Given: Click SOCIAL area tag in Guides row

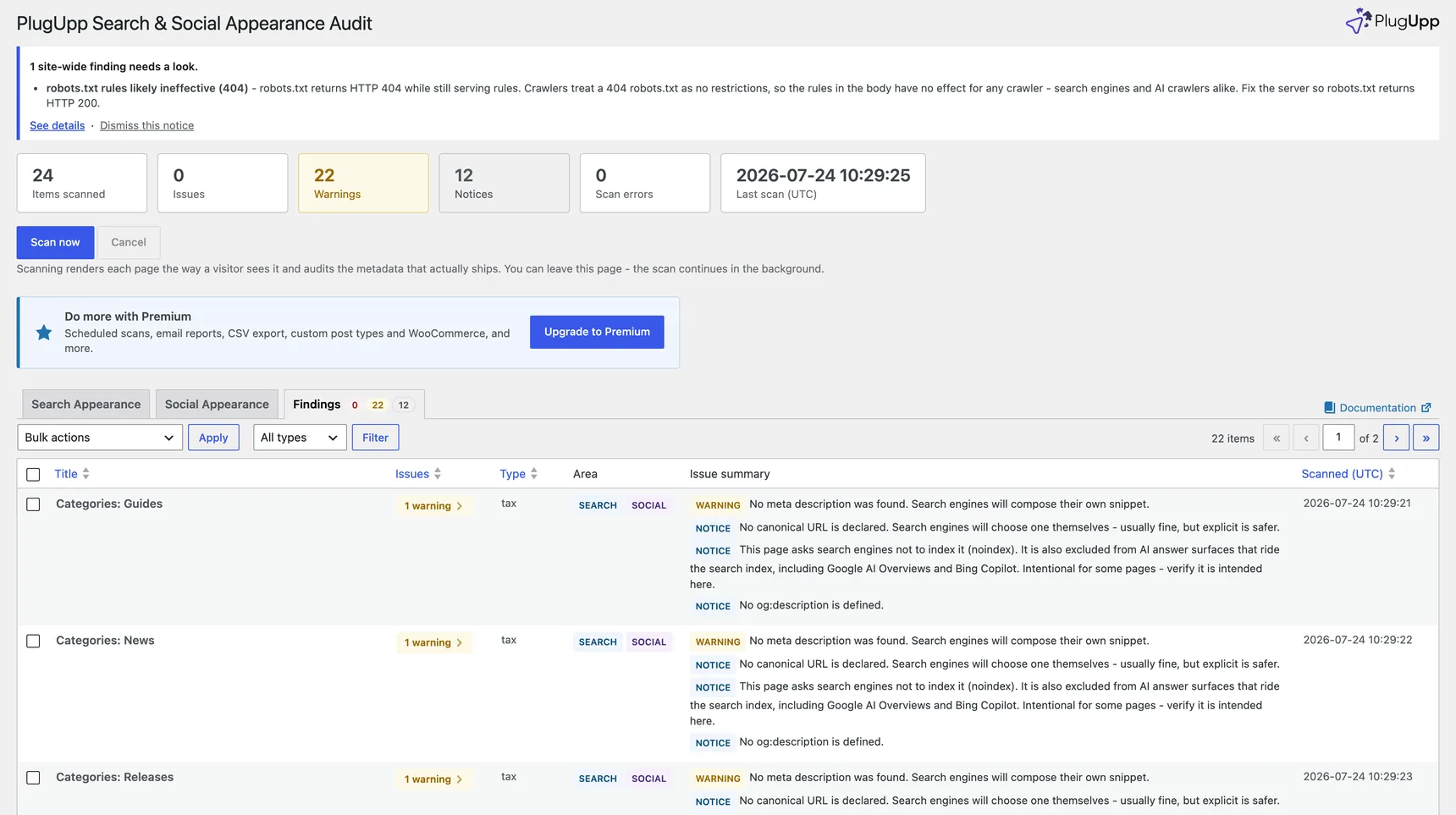Looking at the screenshot, I should coord(648,505).
